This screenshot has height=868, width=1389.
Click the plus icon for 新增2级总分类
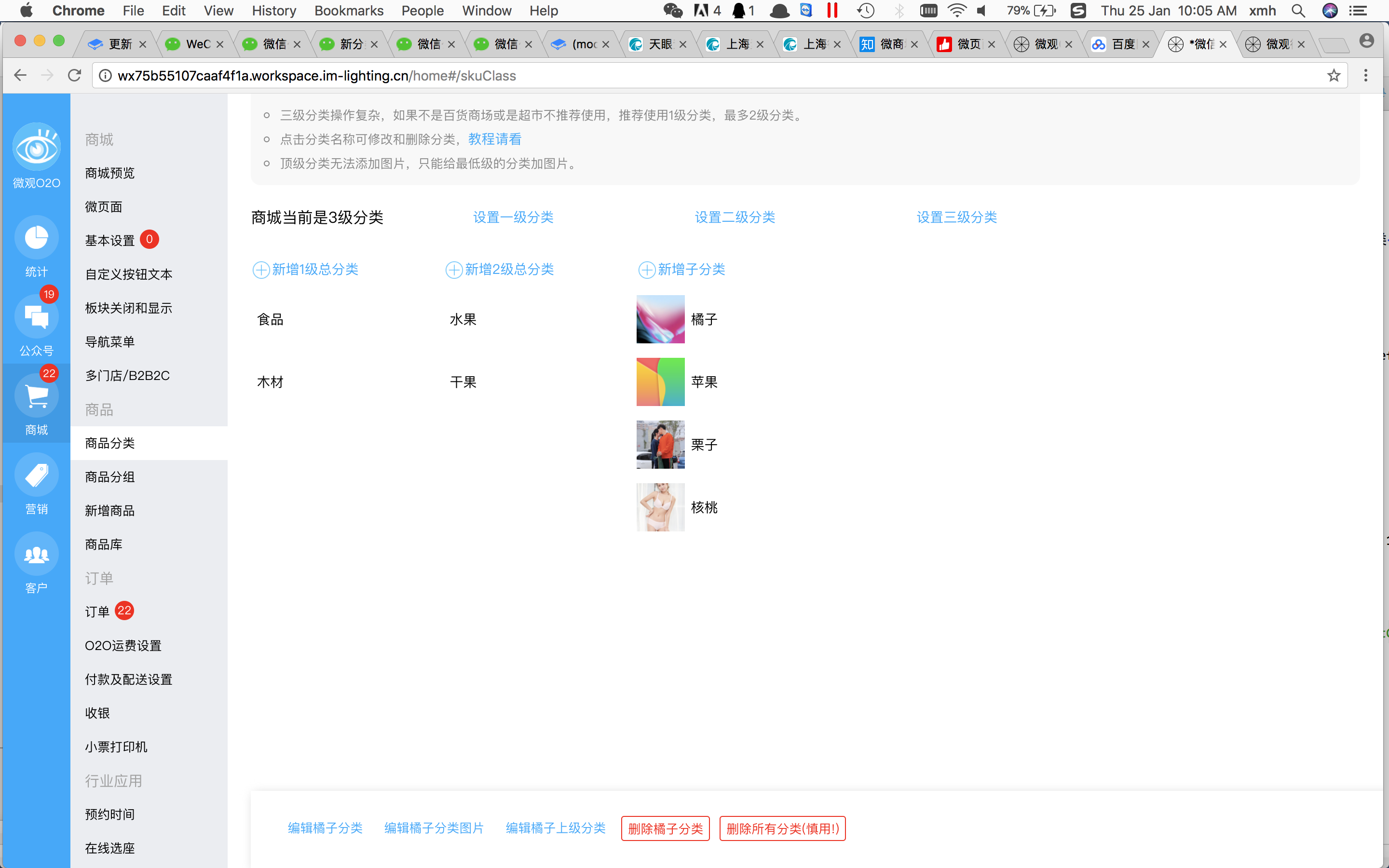tap(454, 270)
